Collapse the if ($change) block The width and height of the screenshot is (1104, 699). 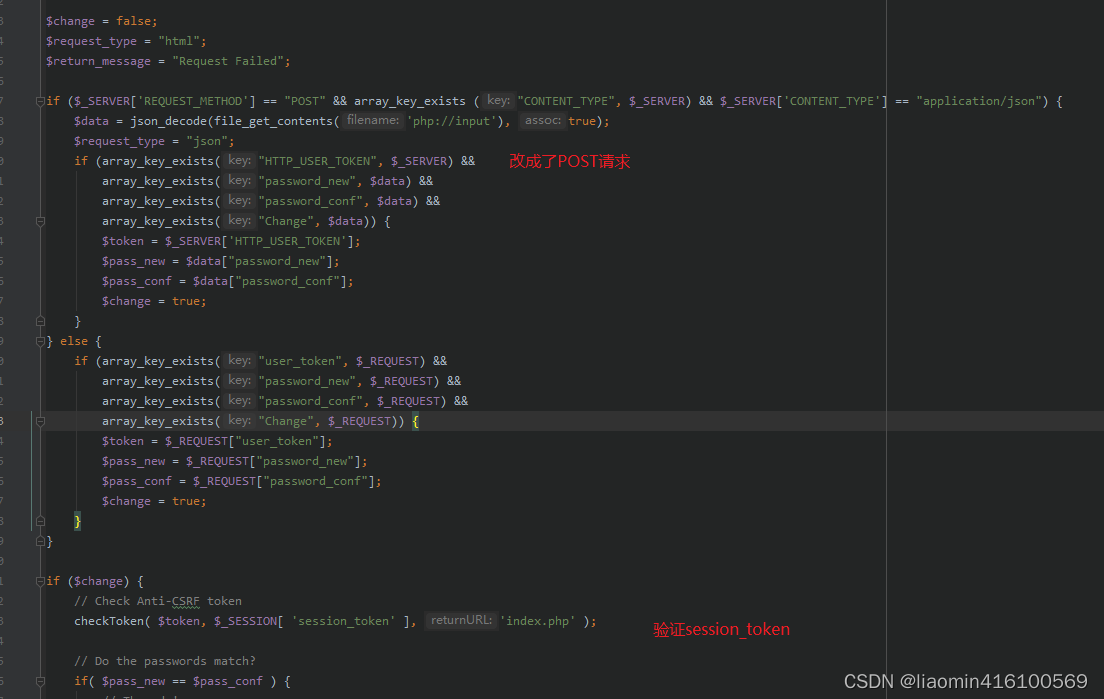pos(40,581)
